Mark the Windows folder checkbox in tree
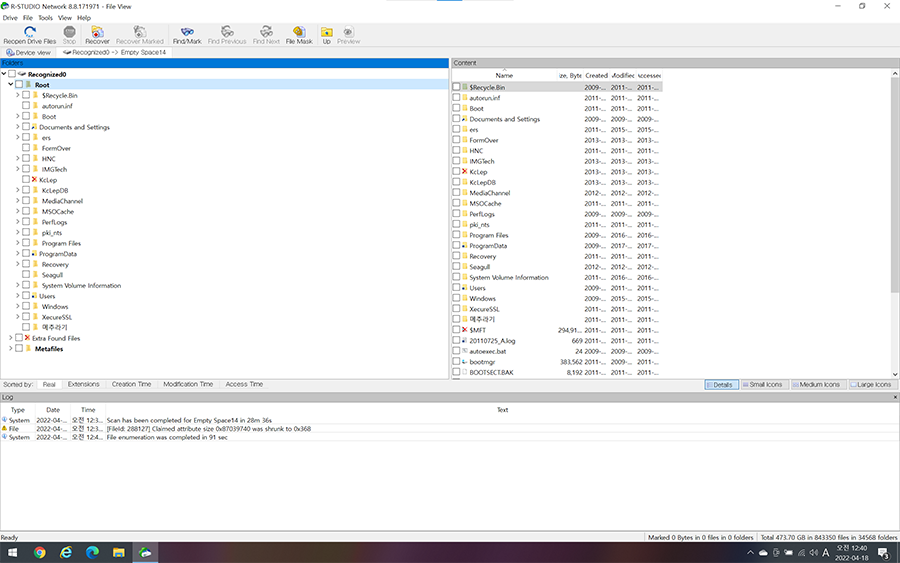900x563 pixels. 26,306
